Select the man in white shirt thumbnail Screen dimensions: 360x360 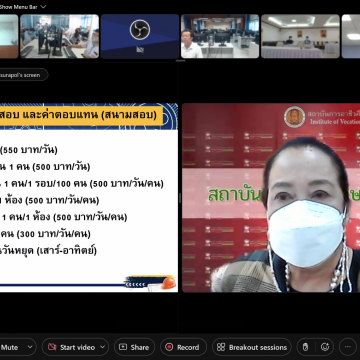point(220,36)
